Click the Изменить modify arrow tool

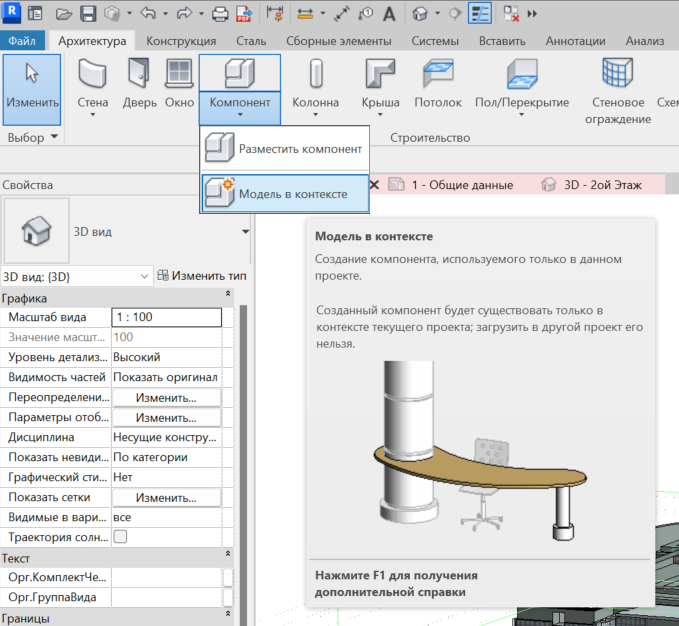pyautogui.click(x=32, y=90)
